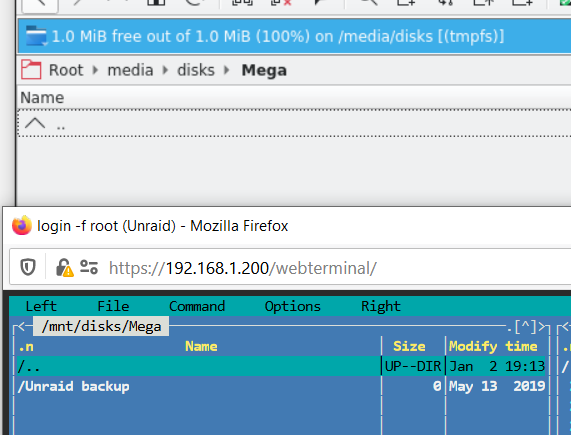Open the File menu in Midnight Commander
The width and height of the screenshot is (571, 435).
[x=113, y=306]
